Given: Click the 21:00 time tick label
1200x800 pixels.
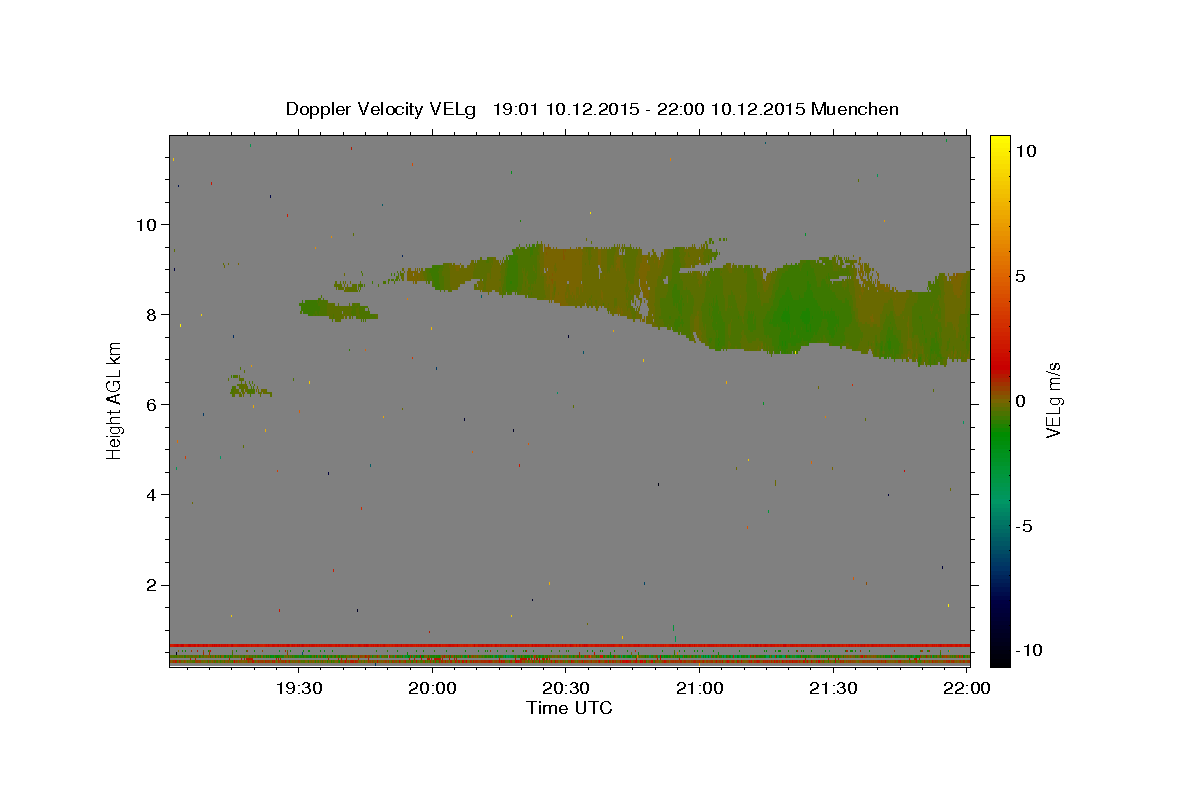Looking at the screenshot, I should coord(699,688).
